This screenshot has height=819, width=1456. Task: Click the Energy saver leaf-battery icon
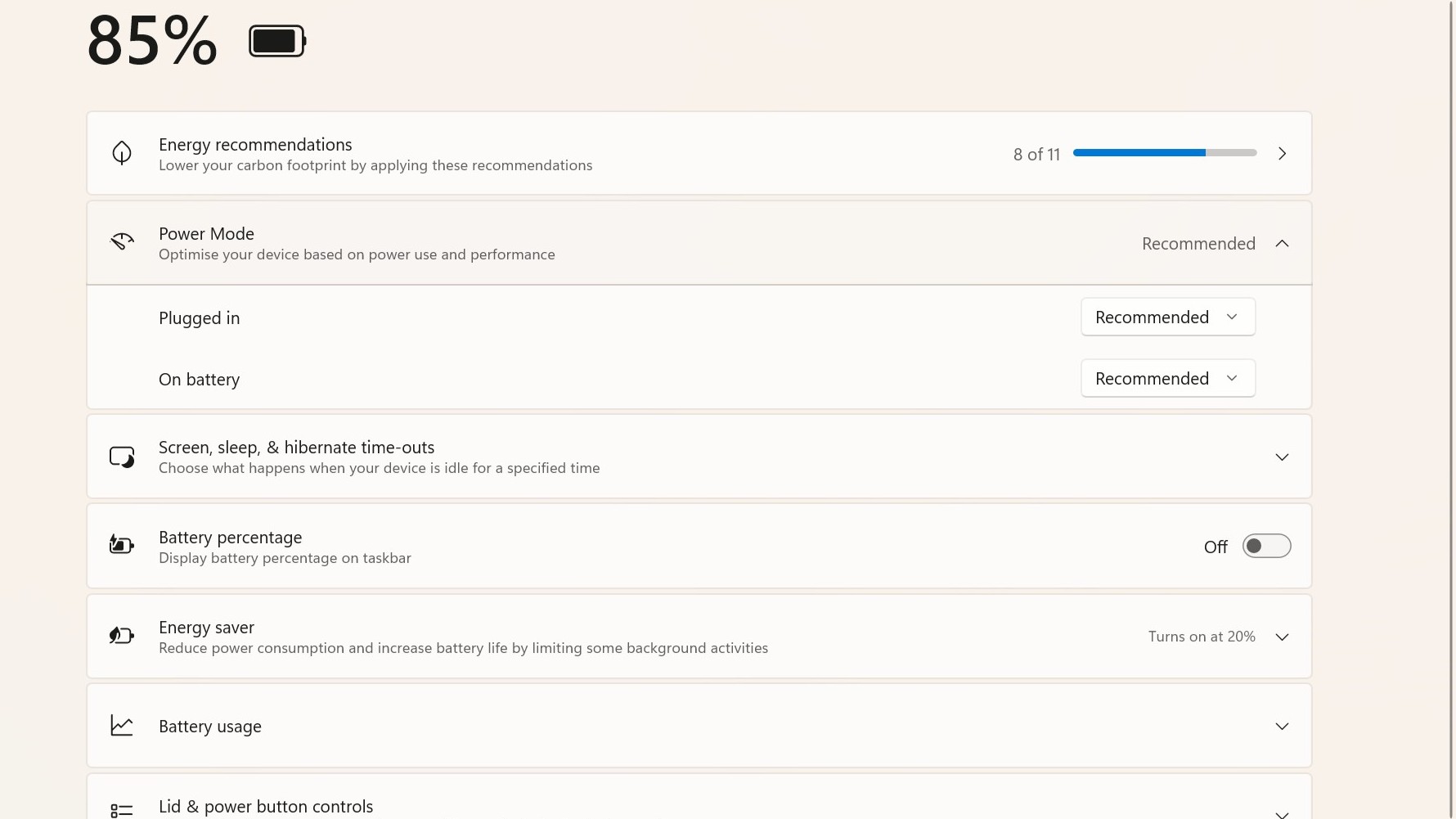pyautogui.click(x=121, y=636)
